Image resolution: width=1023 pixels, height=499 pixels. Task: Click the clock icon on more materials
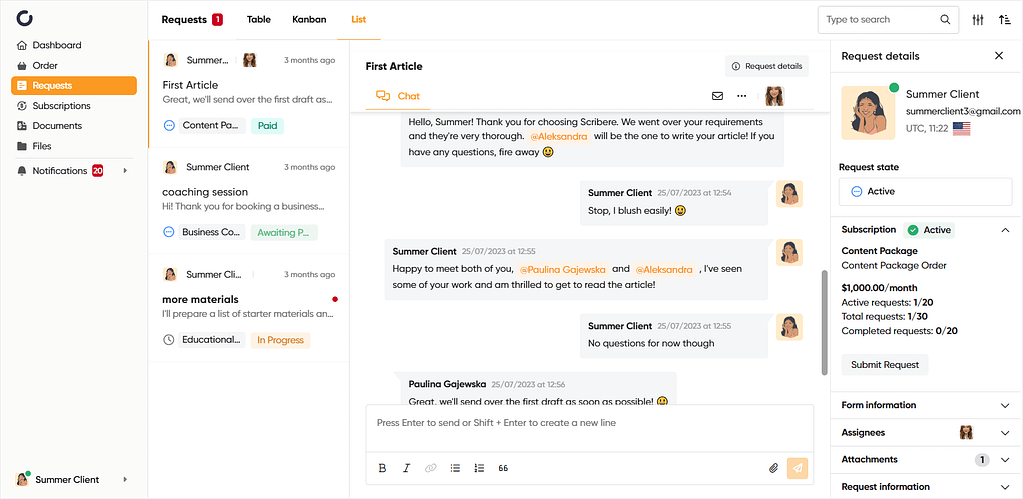169,340
